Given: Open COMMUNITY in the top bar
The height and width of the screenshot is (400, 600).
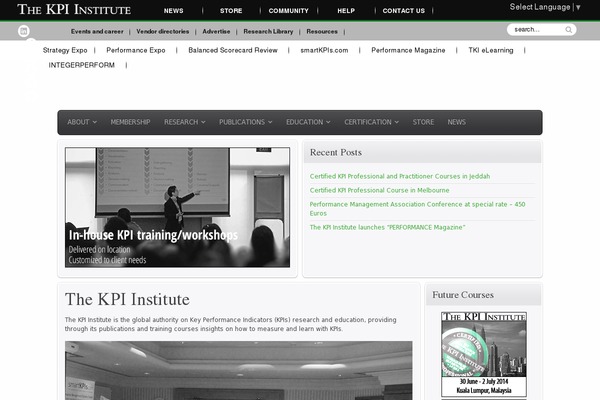Looking at the screenshot, I should click(x=289, y=11).
